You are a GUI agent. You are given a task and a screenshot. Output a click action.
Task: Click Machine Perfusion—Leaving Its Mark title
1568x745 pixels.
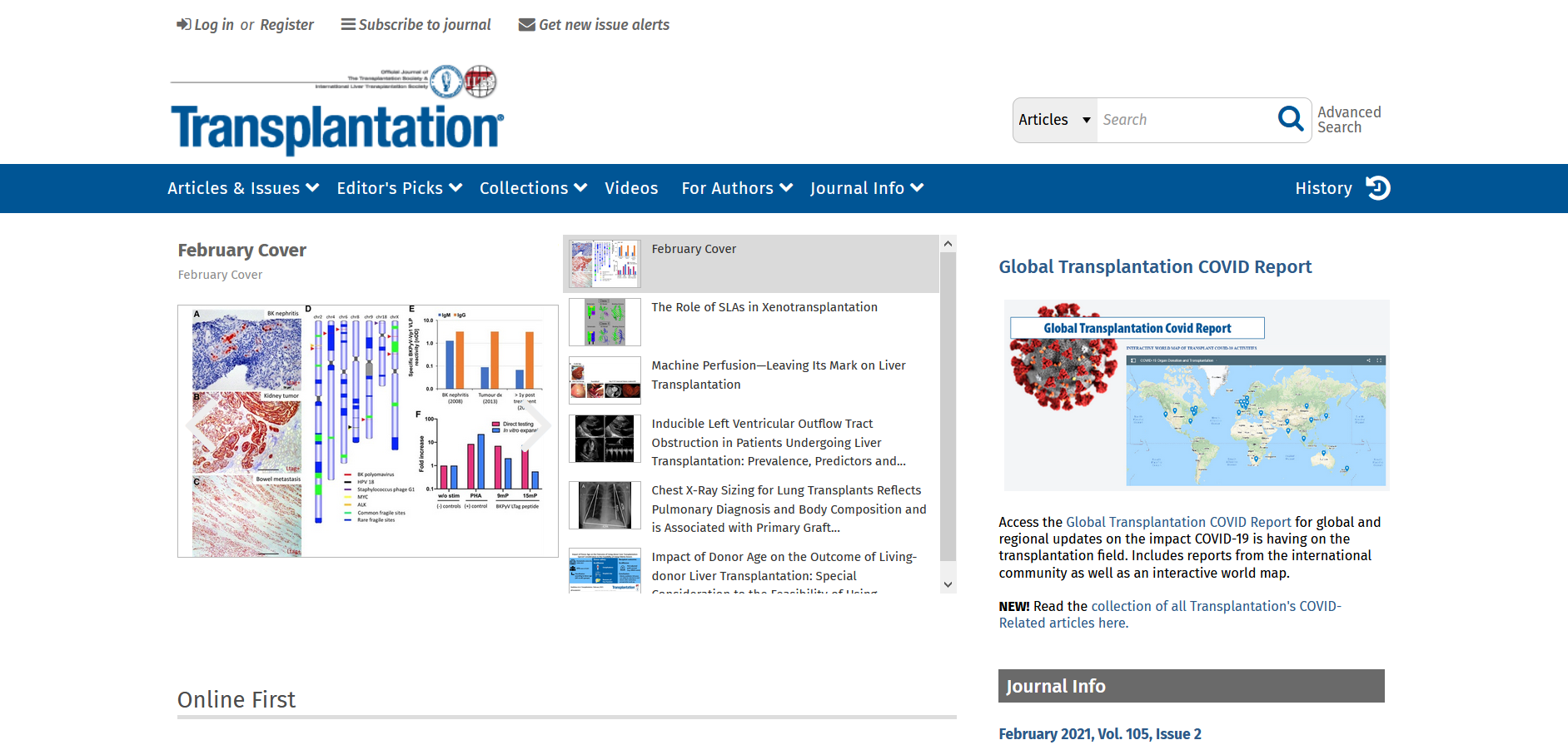(779, 375)
